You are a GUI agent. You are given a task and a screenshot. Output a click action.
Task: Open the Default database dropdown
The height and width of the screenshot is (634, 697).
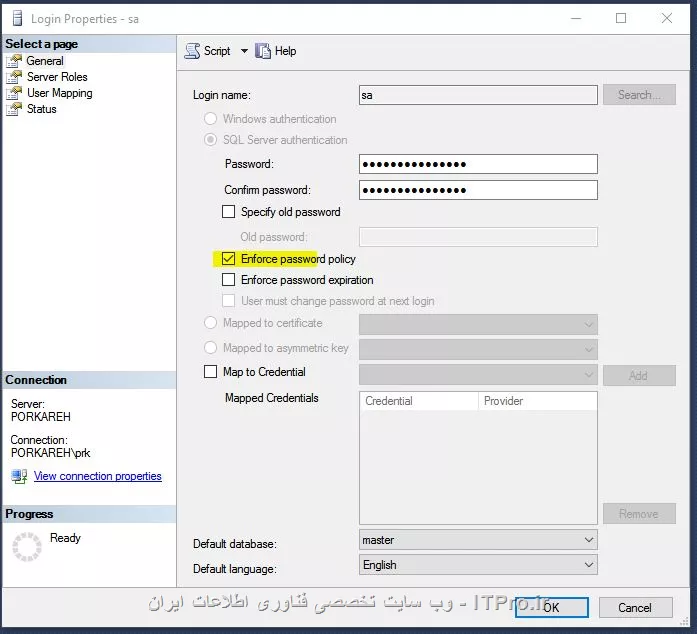tap(478, 540)
